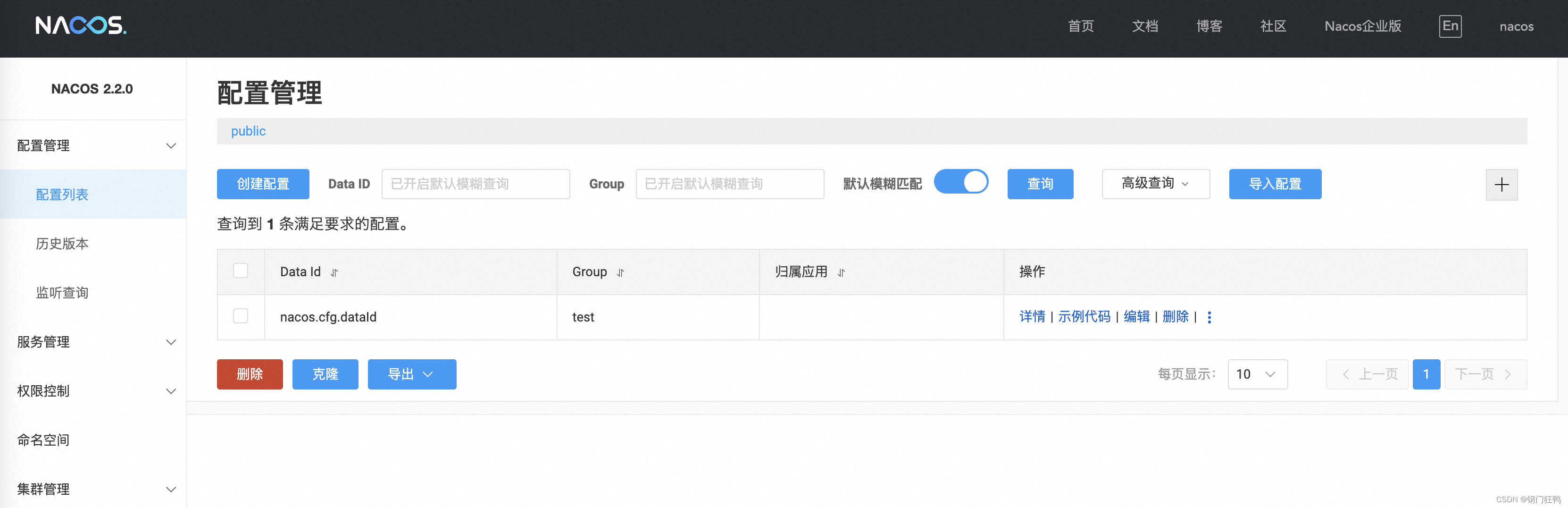Click the red 删除 button
The height and width of the screenshot is (508, 1568).
click(x=250, y=374)
